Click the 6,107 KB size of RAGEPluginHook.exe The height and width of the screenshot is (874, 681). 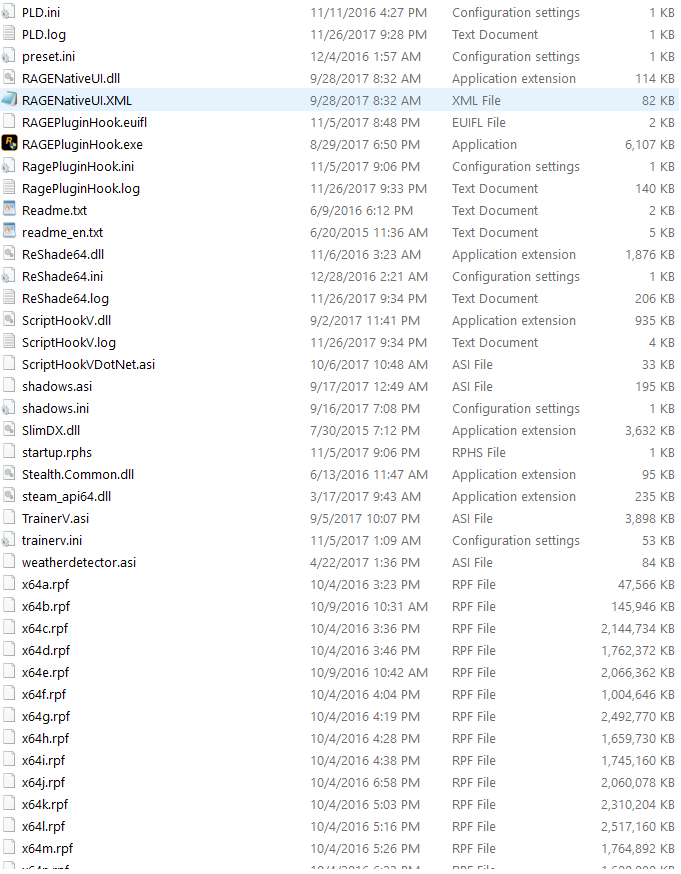point(649,144)
